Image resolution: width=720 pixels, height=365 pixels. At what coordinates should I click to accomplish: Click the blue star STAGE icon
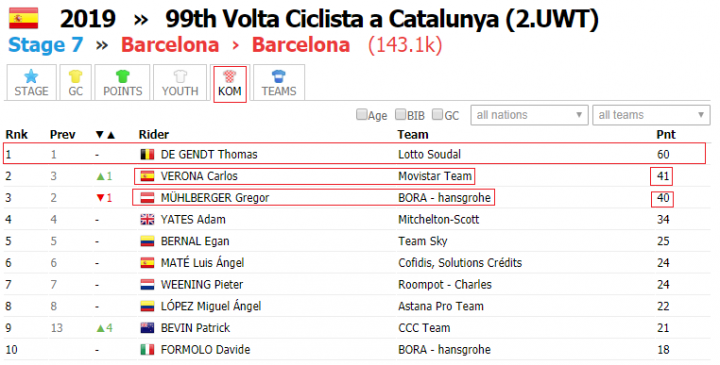pos(31,76)
